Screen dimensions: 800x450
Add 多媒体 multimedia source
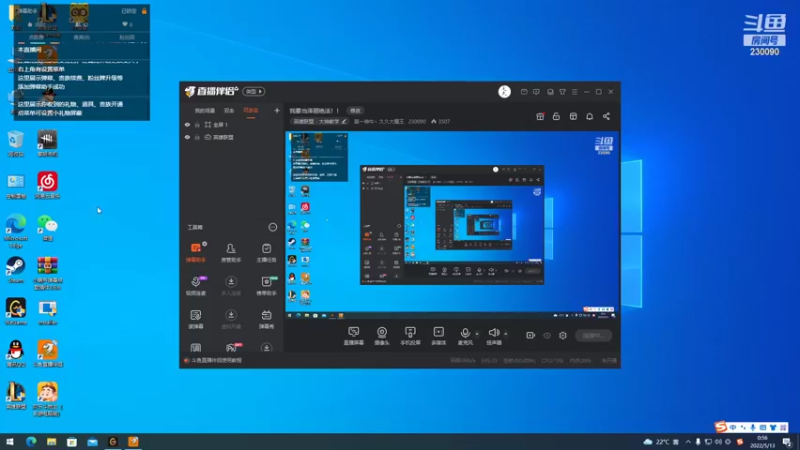coord(439,336)
